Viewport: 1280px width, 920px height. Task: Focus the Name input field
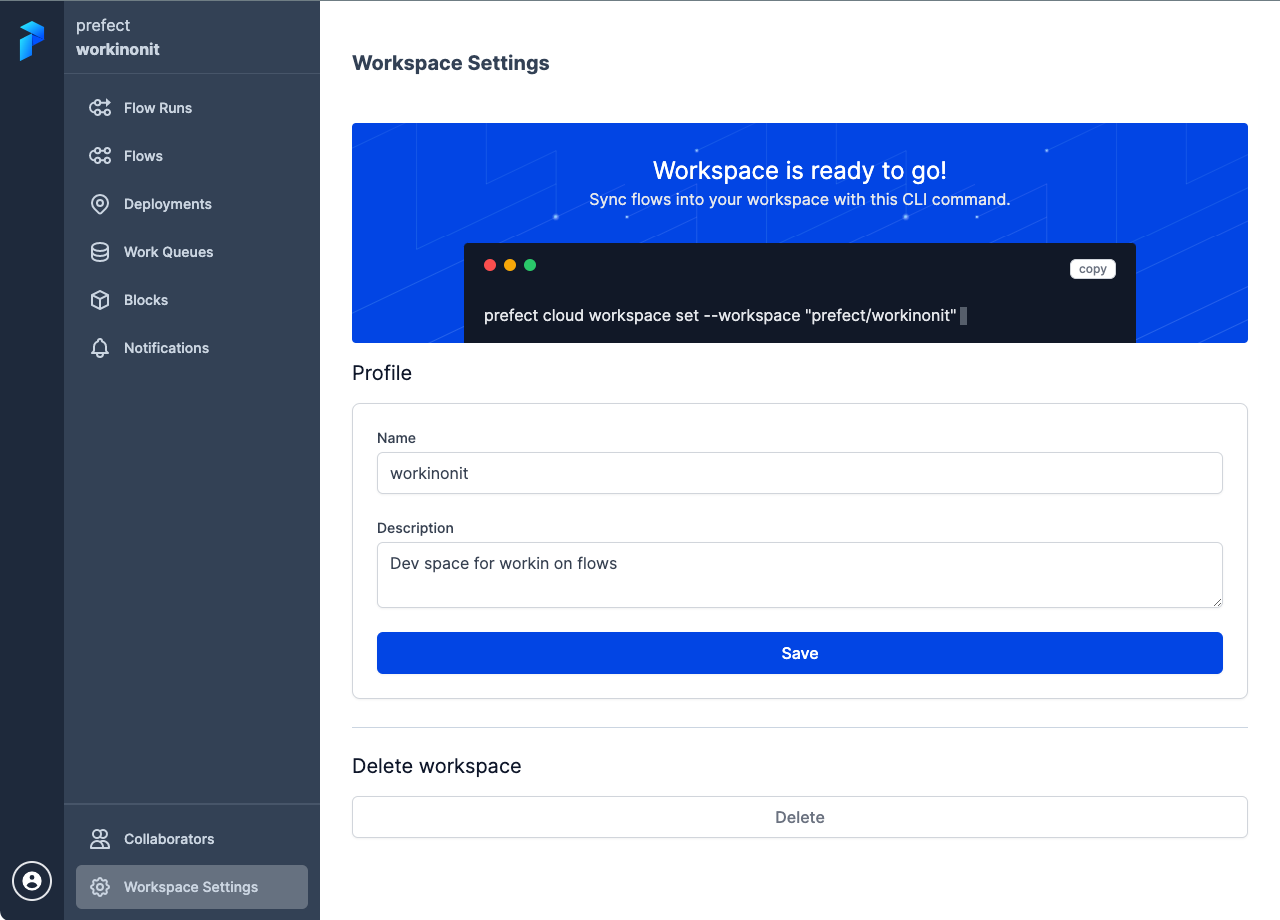coord(800,473)
